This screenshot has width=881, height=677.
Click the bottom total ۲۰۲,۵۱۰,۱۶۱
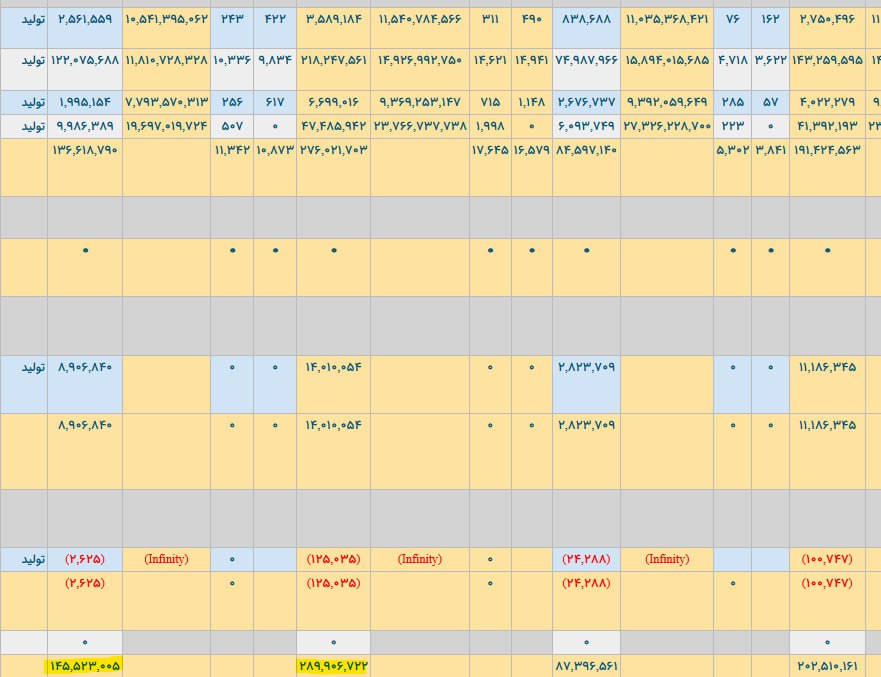(827, 665)
